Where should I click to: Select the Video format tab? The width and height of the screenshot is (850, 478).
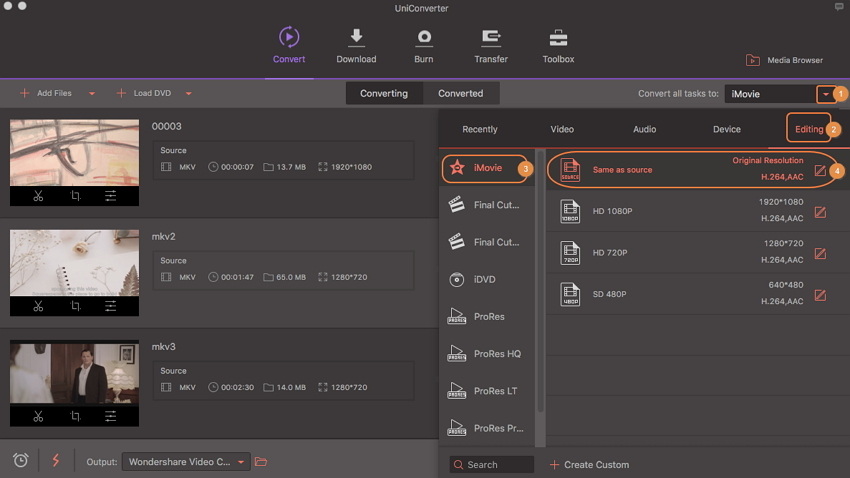point(562,129)
